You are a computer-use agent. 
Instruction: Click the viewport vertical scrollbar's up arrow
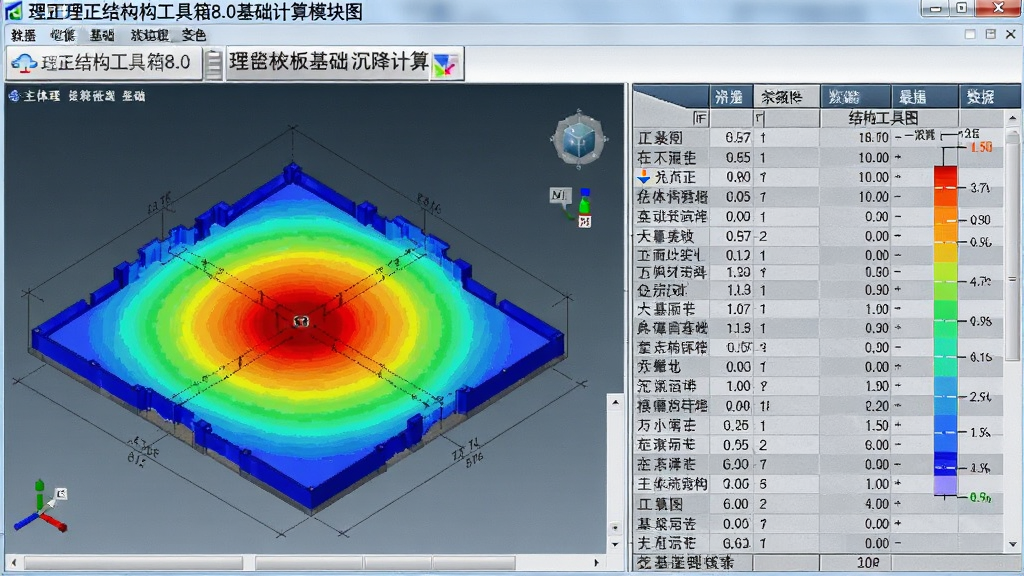(x=615, y=403)
